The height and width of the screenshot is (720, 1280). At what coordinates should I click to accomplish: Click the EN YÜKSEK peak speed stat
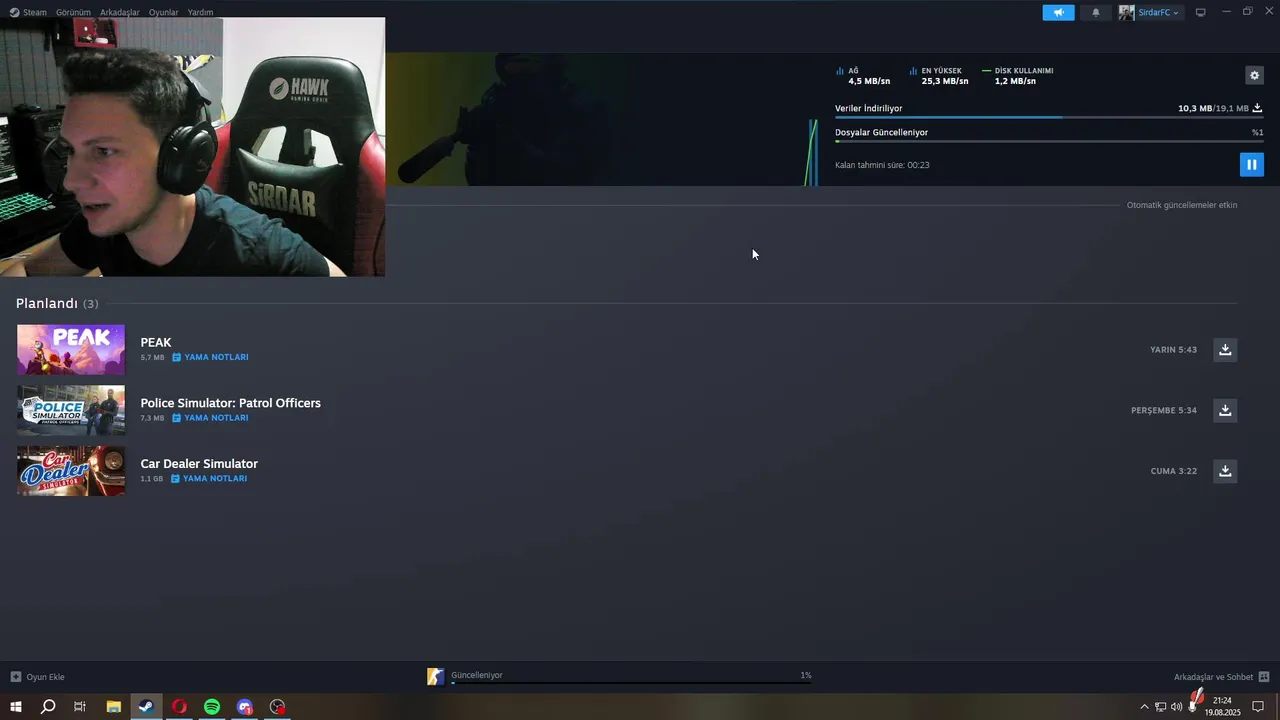938,76
